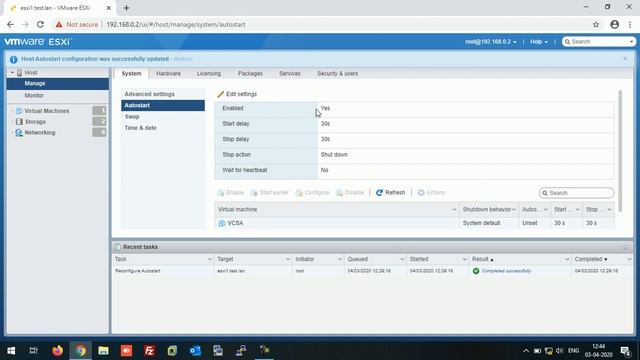The image size is (640, 360).
Task: Open Networking in navigator
Action: pos(40,133)
